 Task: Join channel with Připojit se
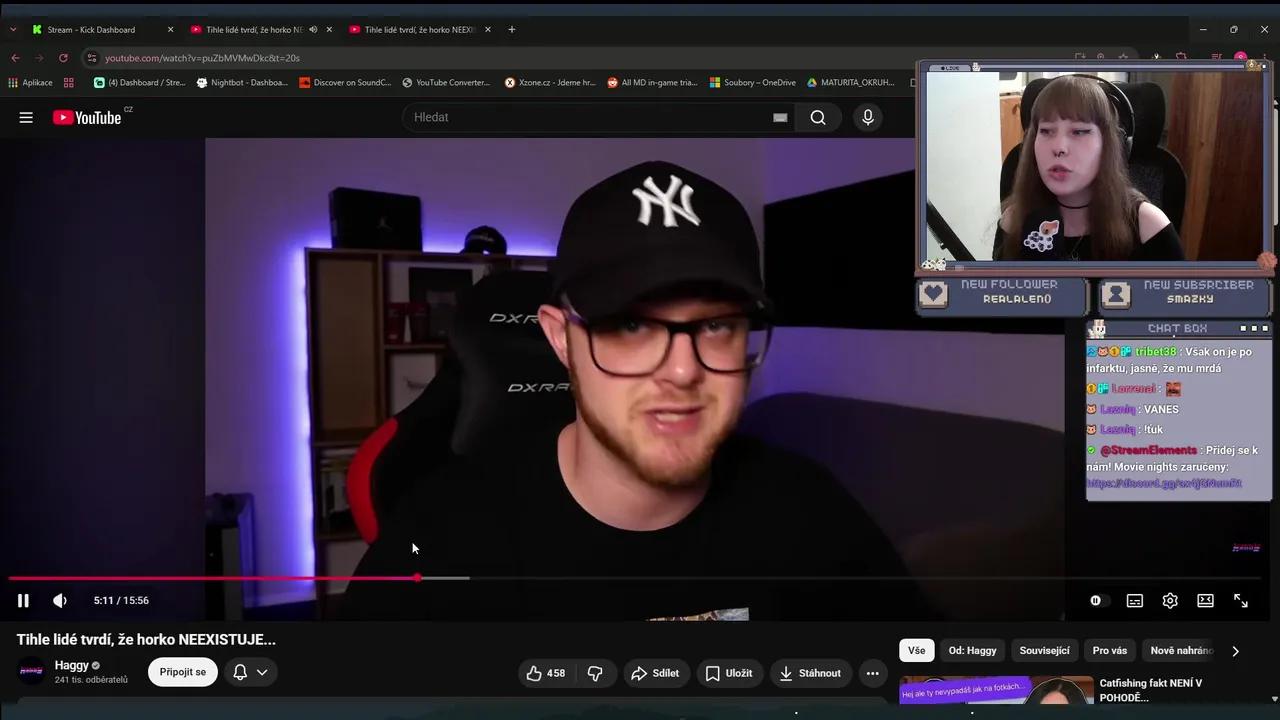click(x=183, y=672)
